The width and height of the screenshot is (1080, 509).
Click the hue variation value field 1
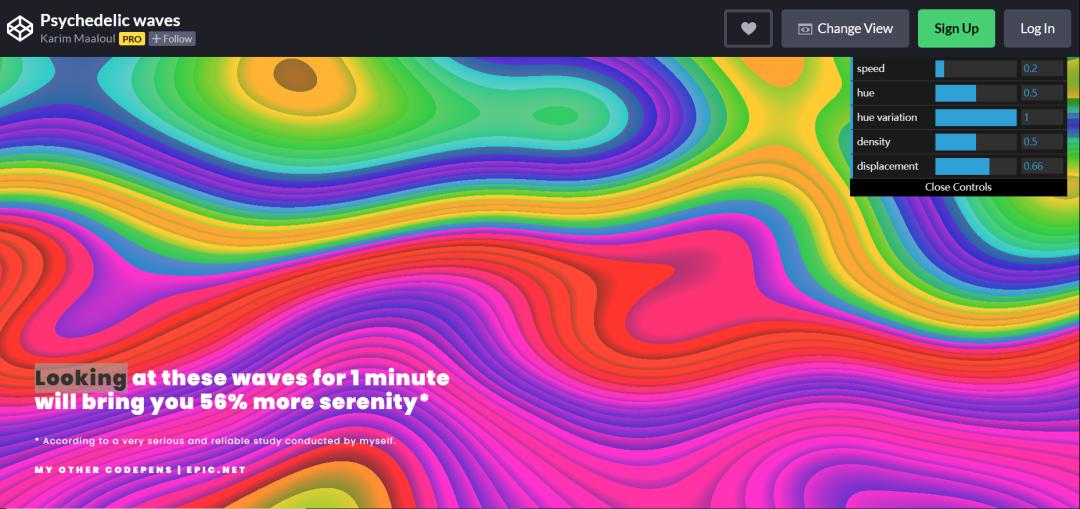(x=1041, y=117)
